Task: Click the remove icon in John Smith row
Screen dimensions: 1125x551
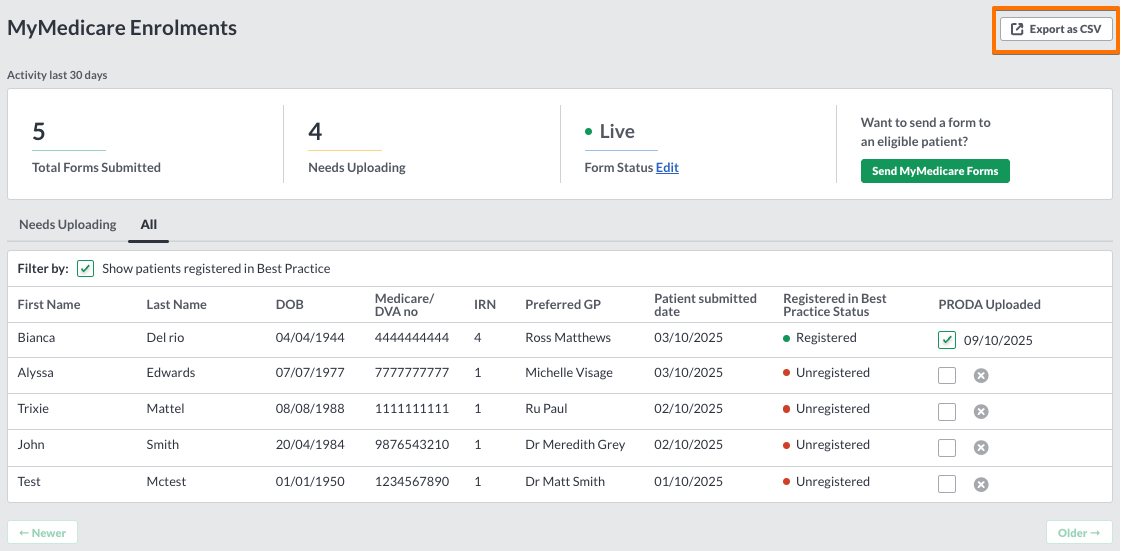Action: click(981, 448)
